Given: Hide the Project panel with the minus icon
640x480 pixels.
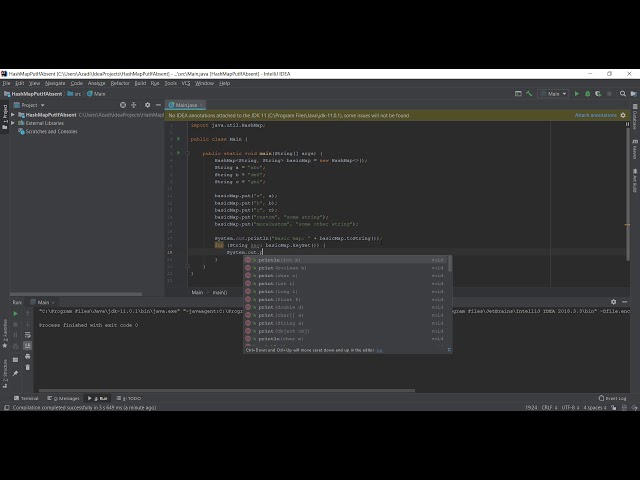Looking at the screenshot, I should [x=158, y=105].
